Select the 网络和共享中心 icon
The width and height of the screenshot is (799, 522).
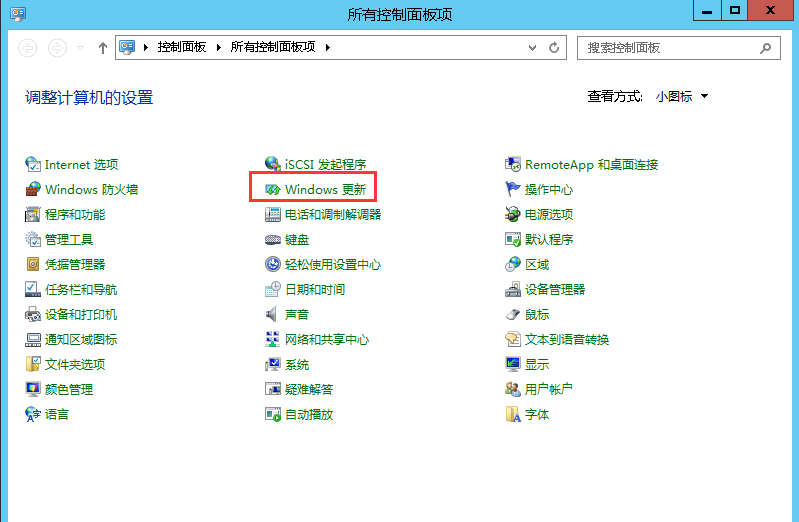(x=272, y=340)
